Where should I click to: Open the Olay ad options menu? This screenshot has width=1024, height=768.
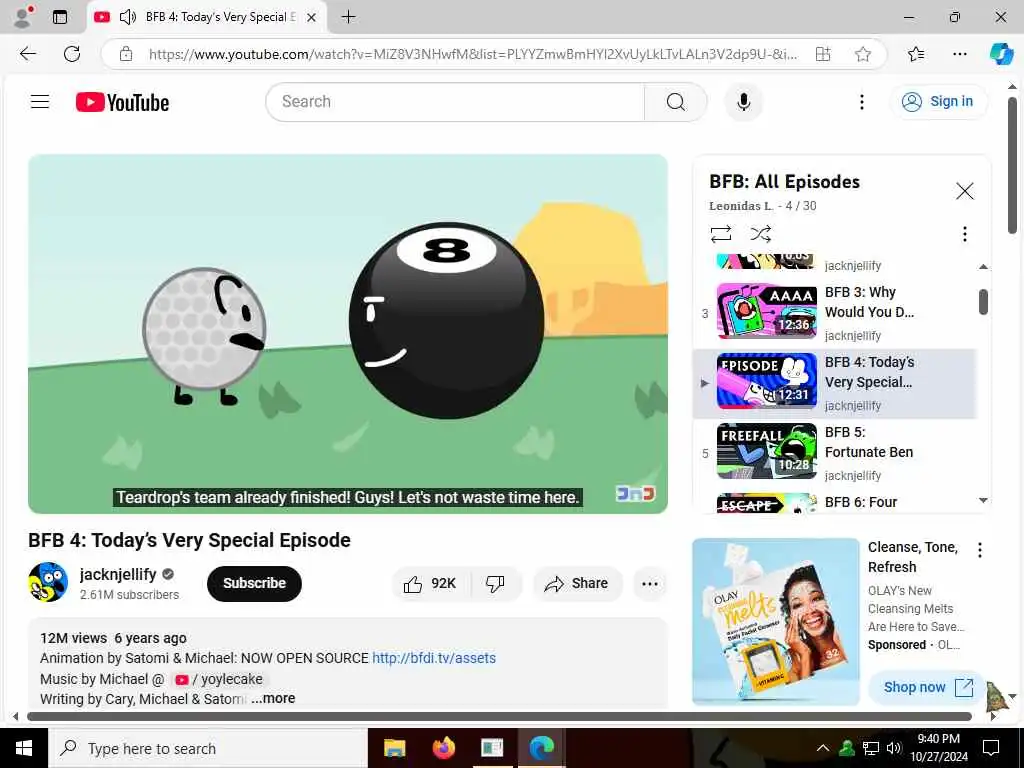click(980, 550)
